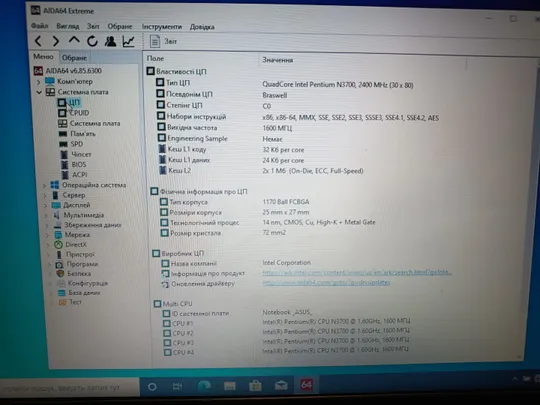Select the AIDA64 v6.85.6300 root node
Image resolution: width=540 pixels, height=405 pixels.
point(68,71)
